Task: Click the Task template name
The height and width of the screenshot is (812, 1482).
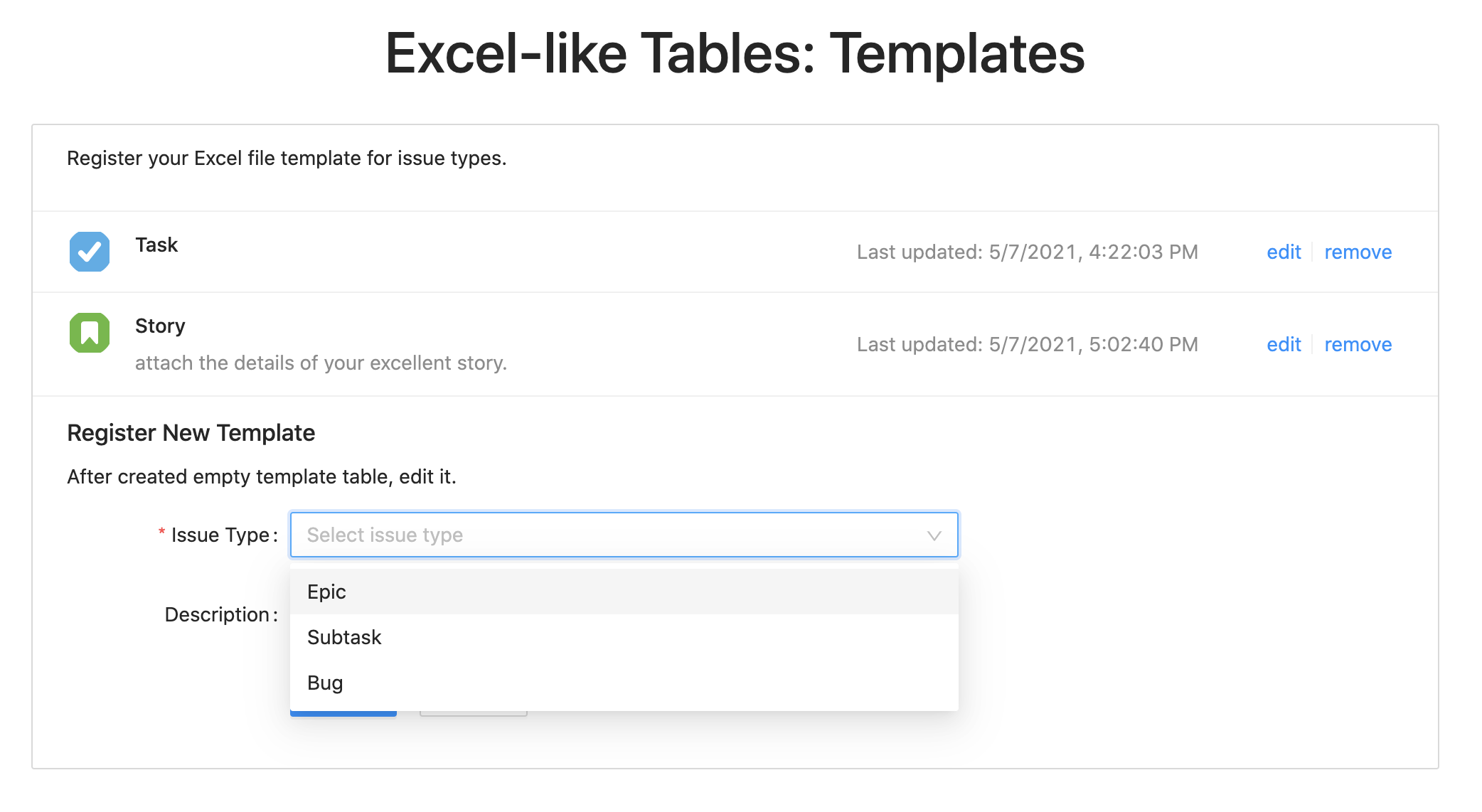Action: pyautogui.click(x=156, y=245)
